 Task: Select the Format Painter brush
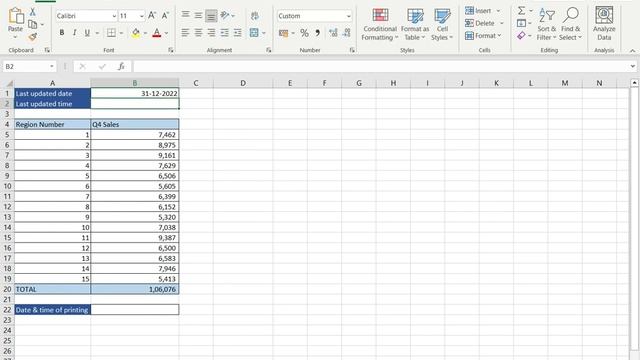33,37
